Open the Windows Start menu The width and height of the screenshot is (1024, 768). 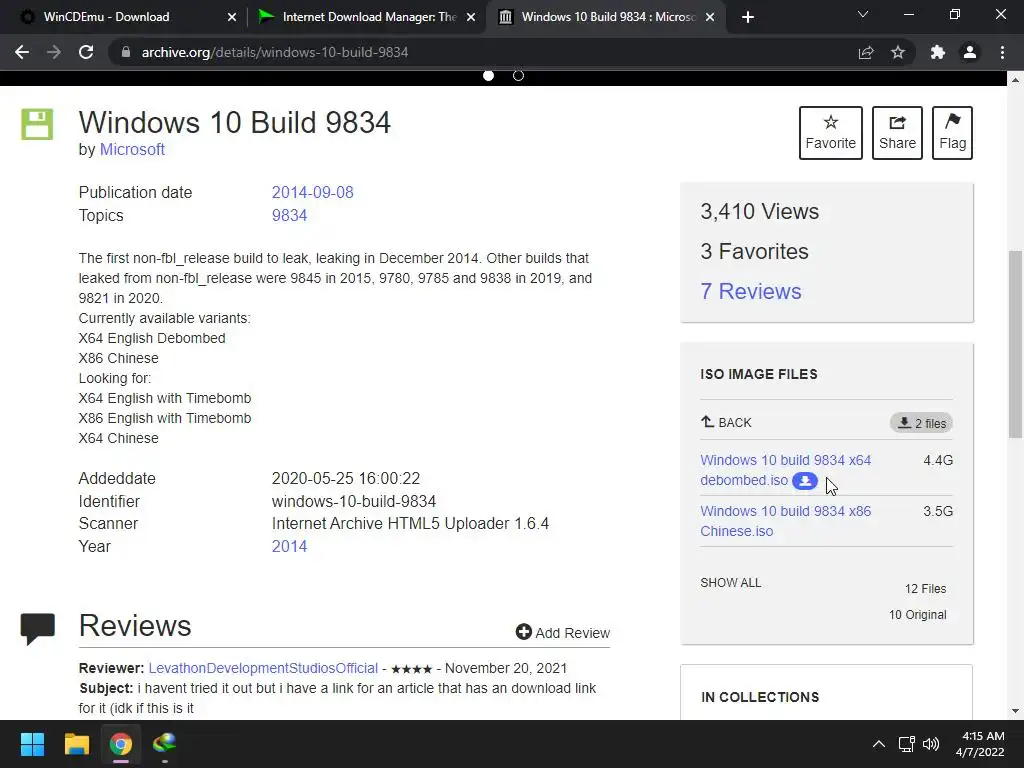32,744
